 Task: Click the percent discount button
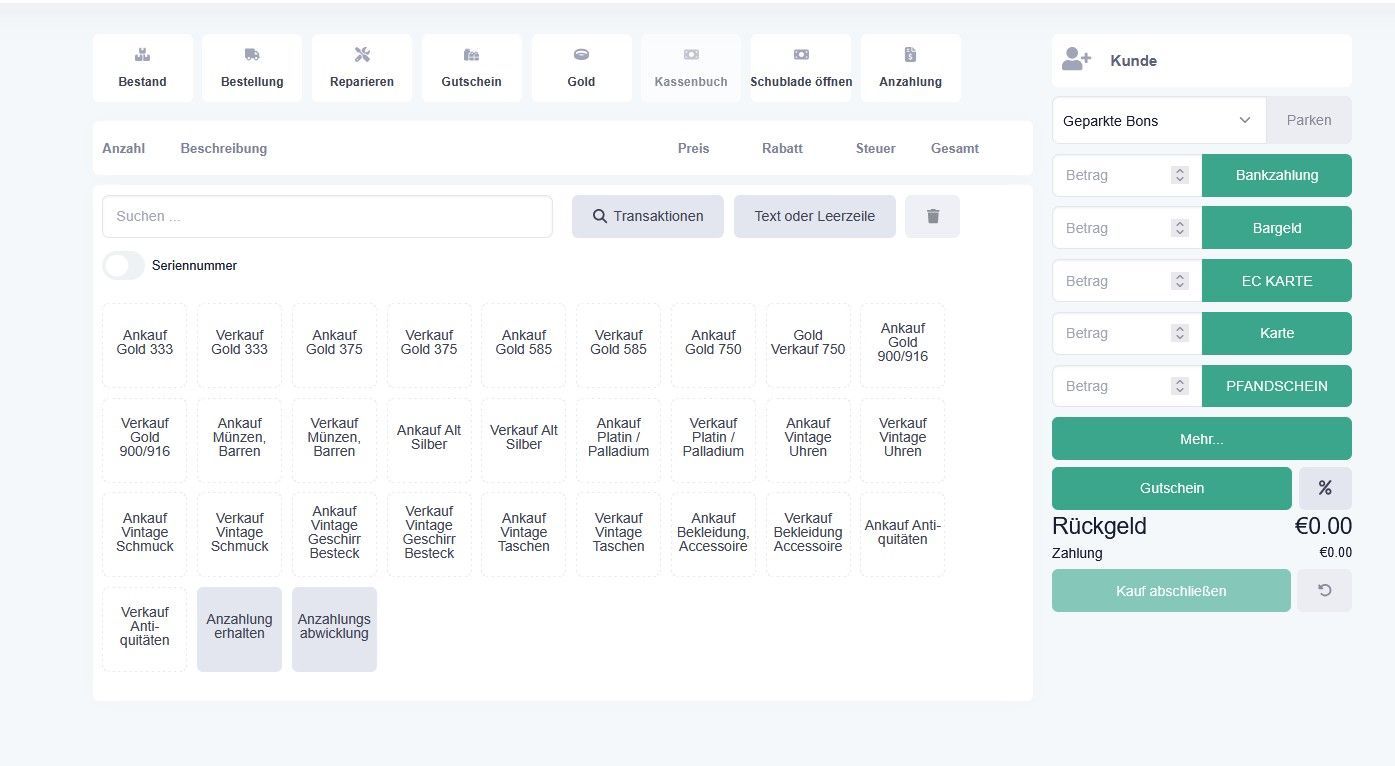pos(1325,488)
